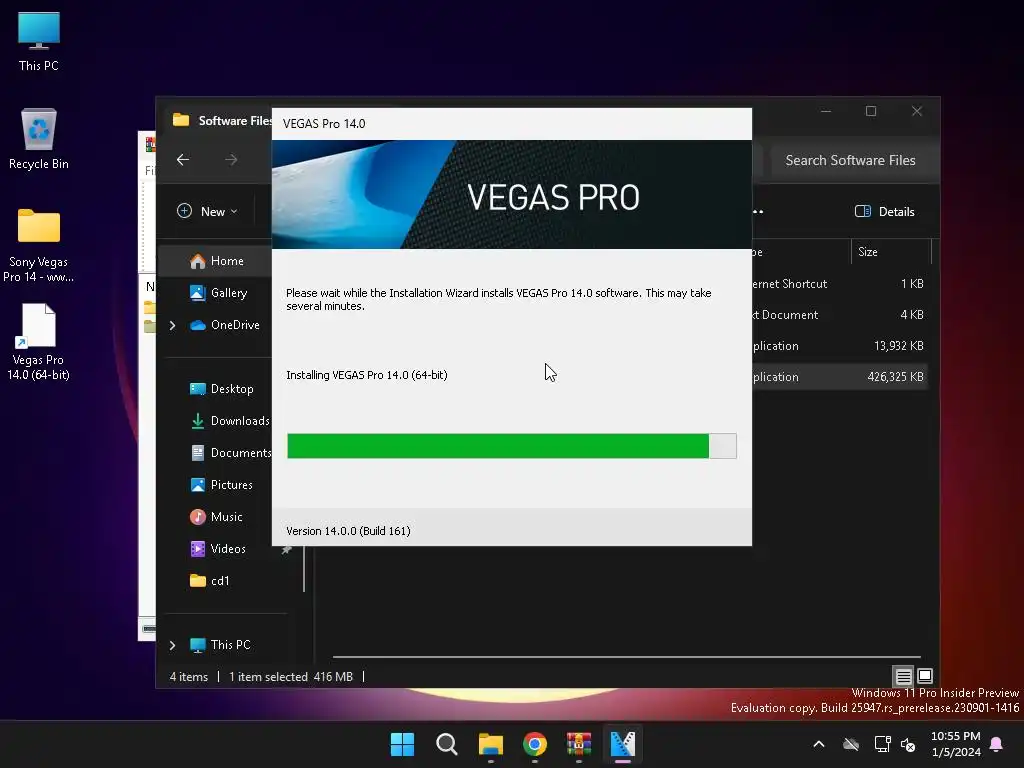This screenshot has width=1024, height=768.
Task: Open OneDrive in the navigation pane
Action: tap(225, 325)
